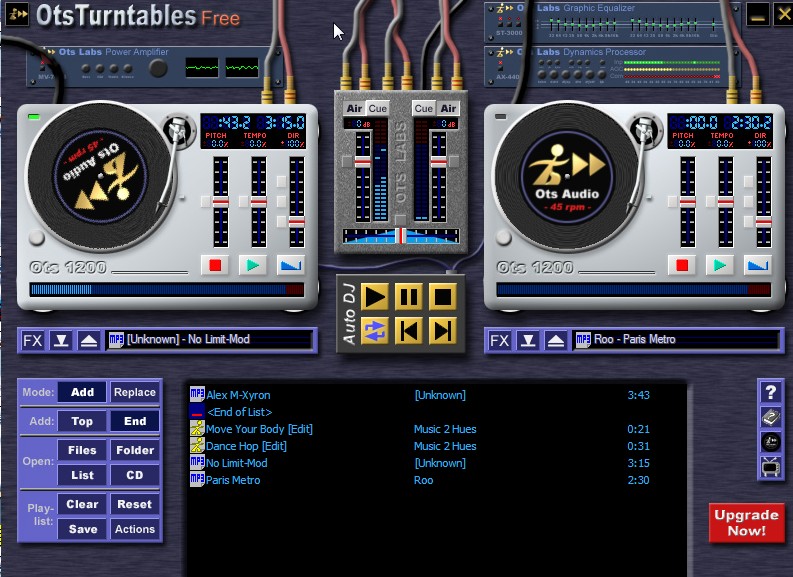Play the right deck with green arrow

[x=719, y=265]
